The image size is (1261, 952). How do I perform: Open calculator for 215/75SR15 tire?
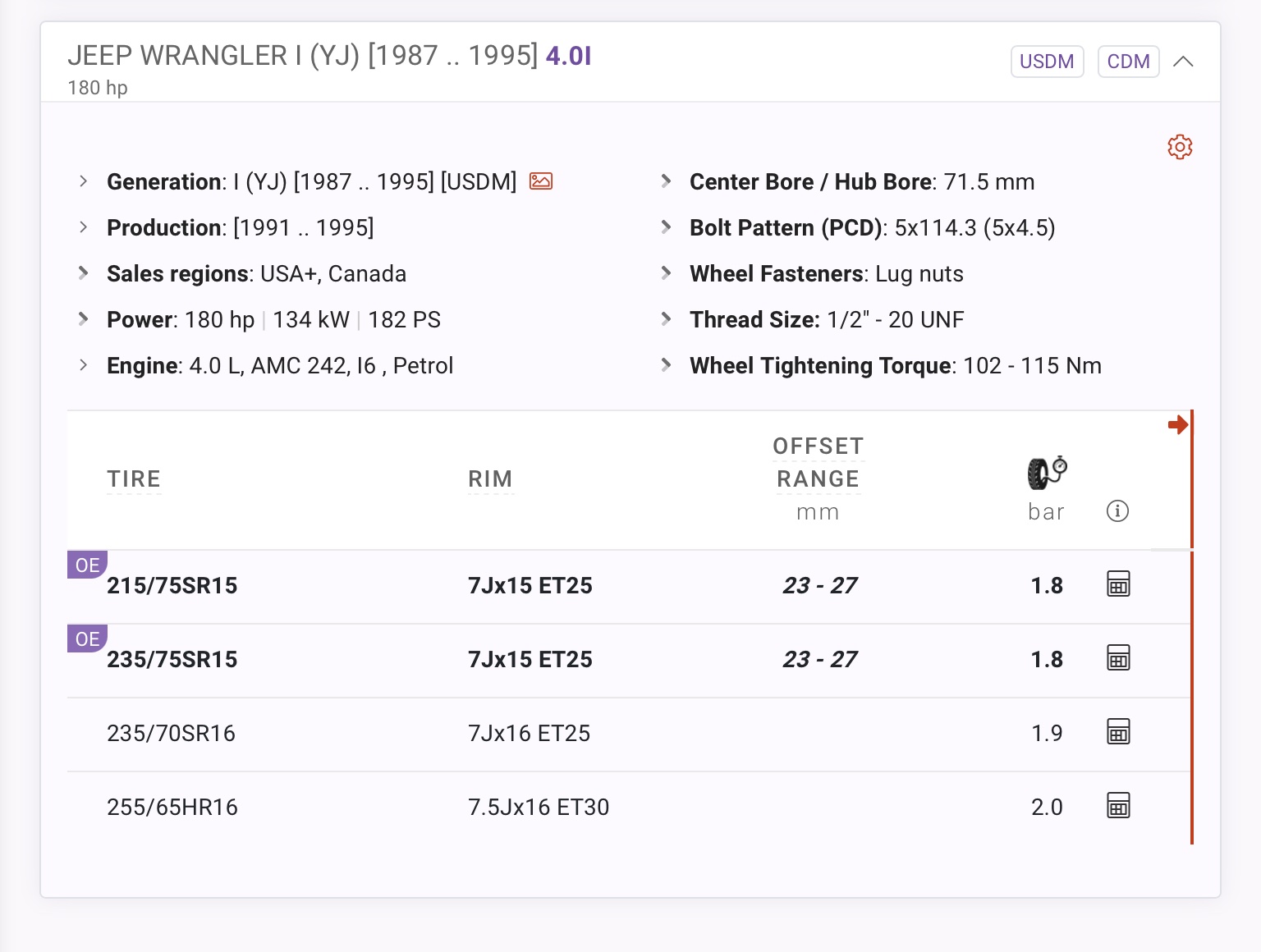coord(1118,584)
